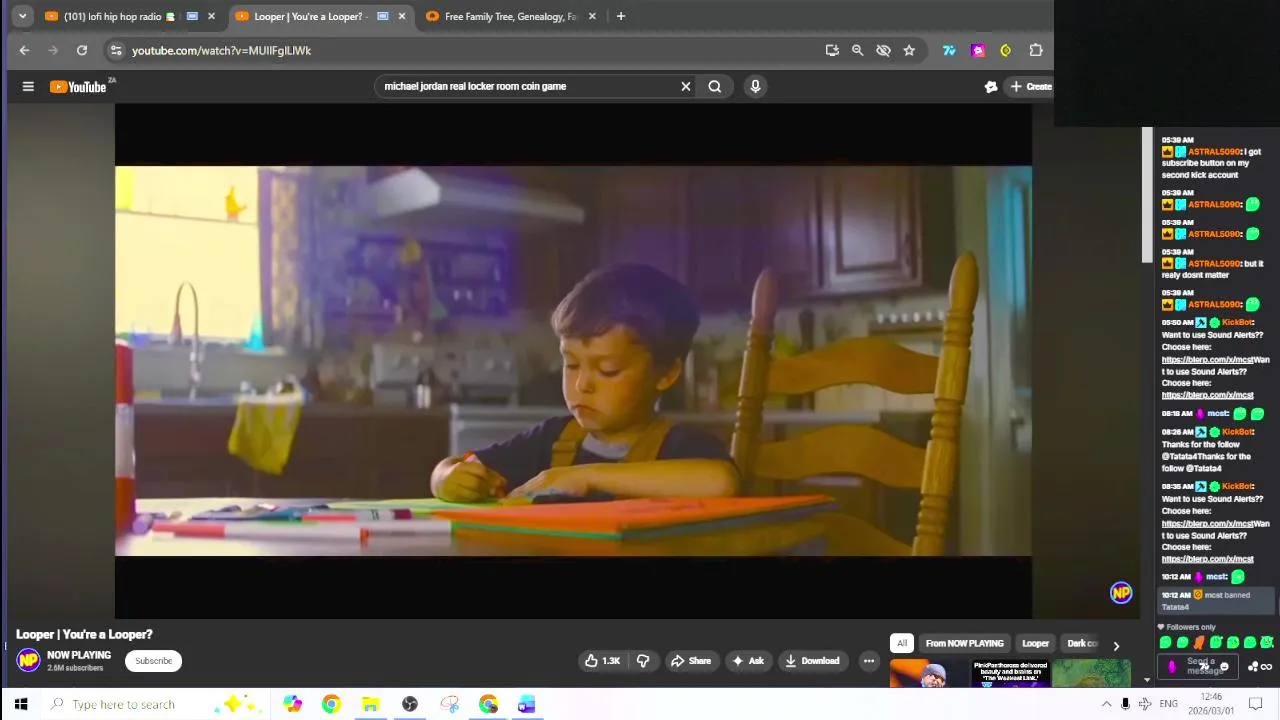The width and height of the screenshot is (1280, 720).
Task: Open first recommended video thumbnail
Action: tap(927, 674)
